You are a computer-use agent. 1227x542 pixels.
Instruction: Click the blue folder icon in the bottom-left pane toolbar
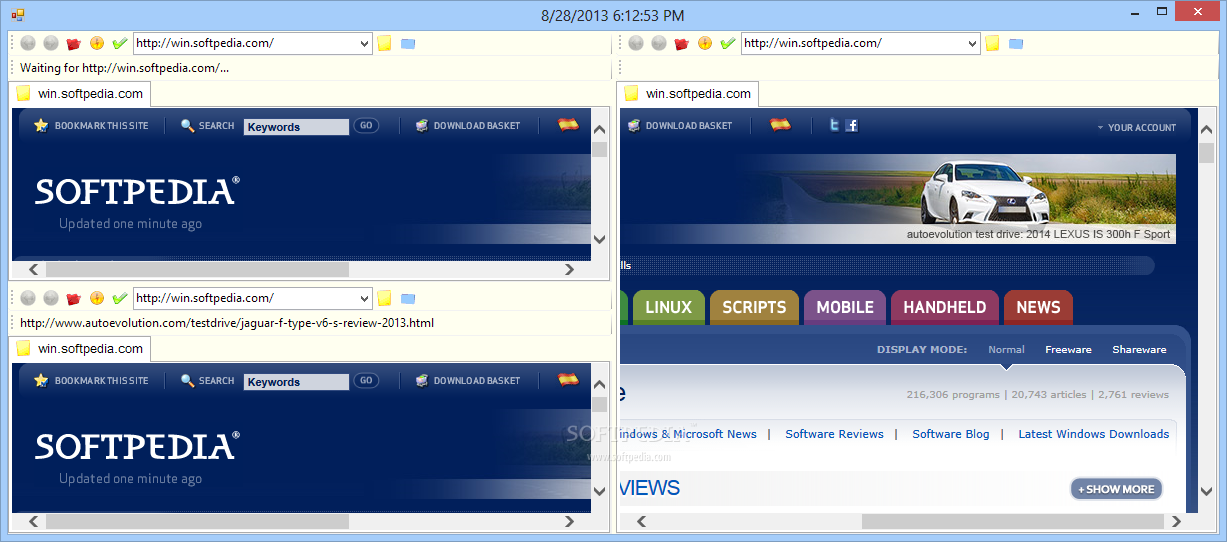[408, 299]
